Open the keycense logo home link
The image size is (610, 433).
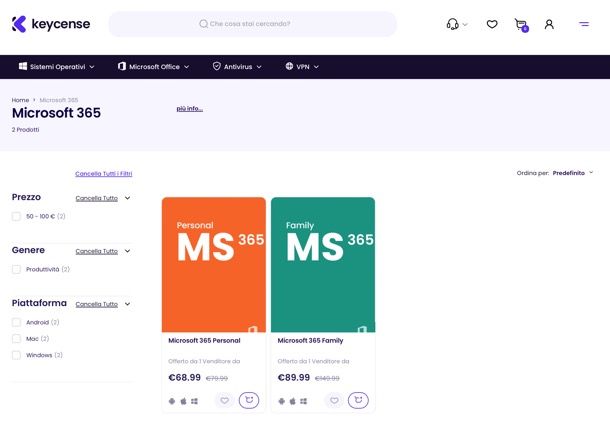(51, 24)
